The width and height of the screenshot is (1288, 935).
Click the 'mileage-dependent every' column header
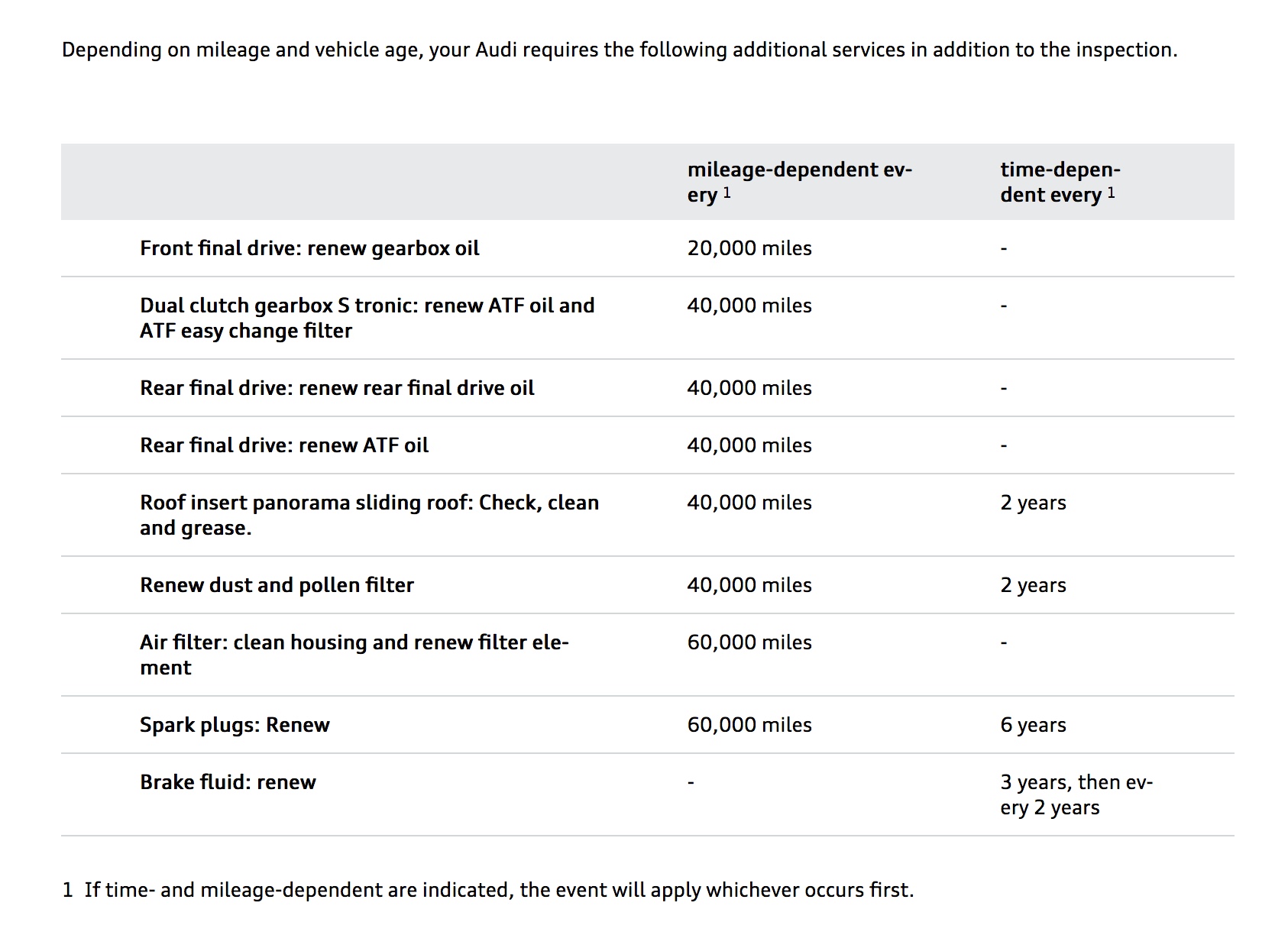(x=799, y=182)
